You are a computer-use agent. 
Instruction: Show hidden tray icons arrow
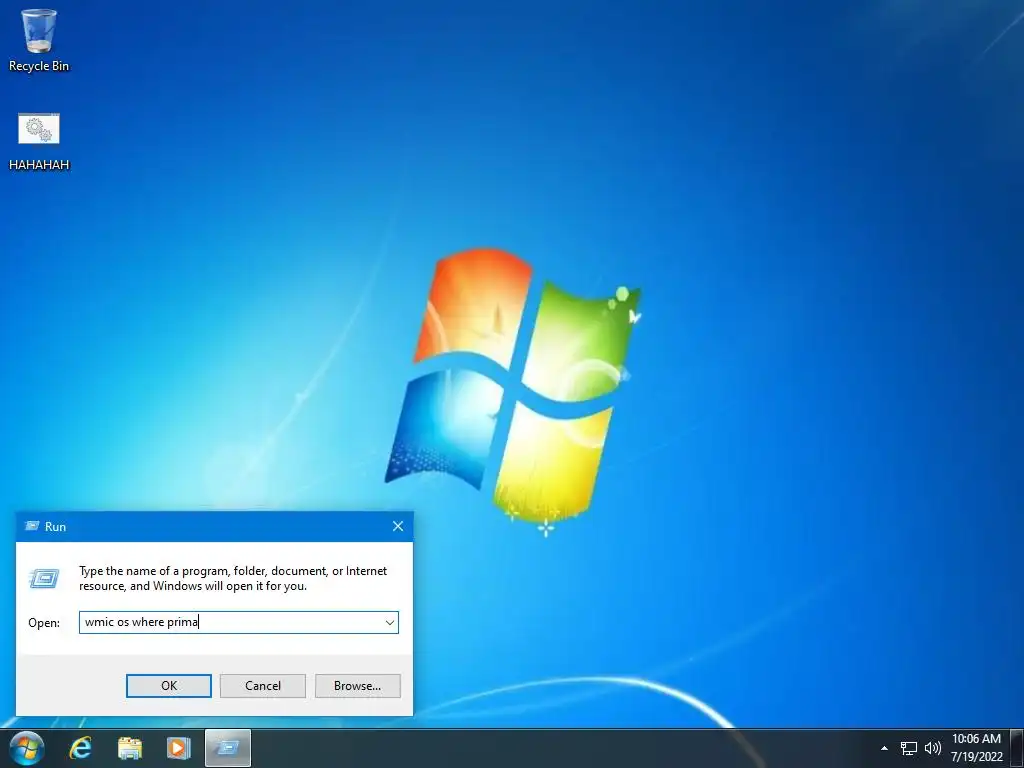[x=884, y=748]
